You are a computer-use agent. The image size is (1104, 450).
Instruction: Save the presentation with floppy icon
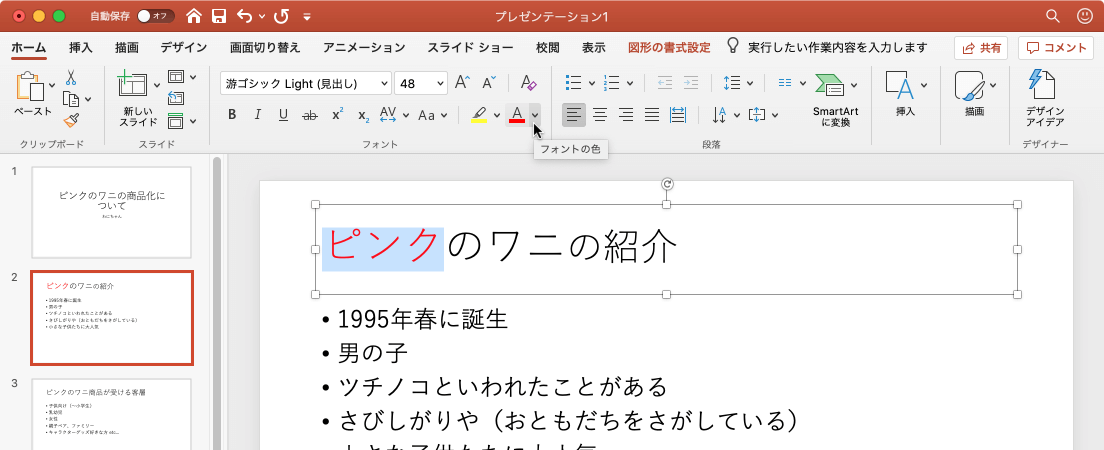click(x=219, y=15)
